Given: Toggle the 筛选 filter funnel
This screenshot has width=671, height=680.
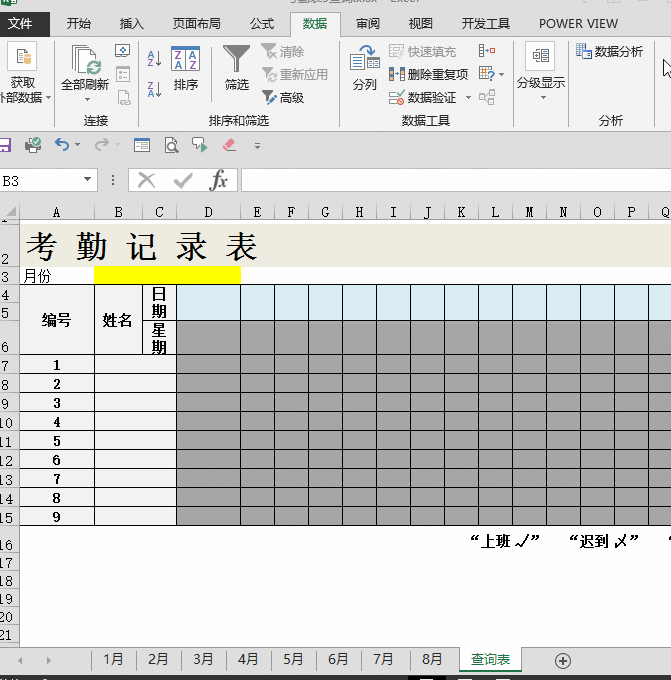Looking at the screenshot, I should [x=237, y=68].
